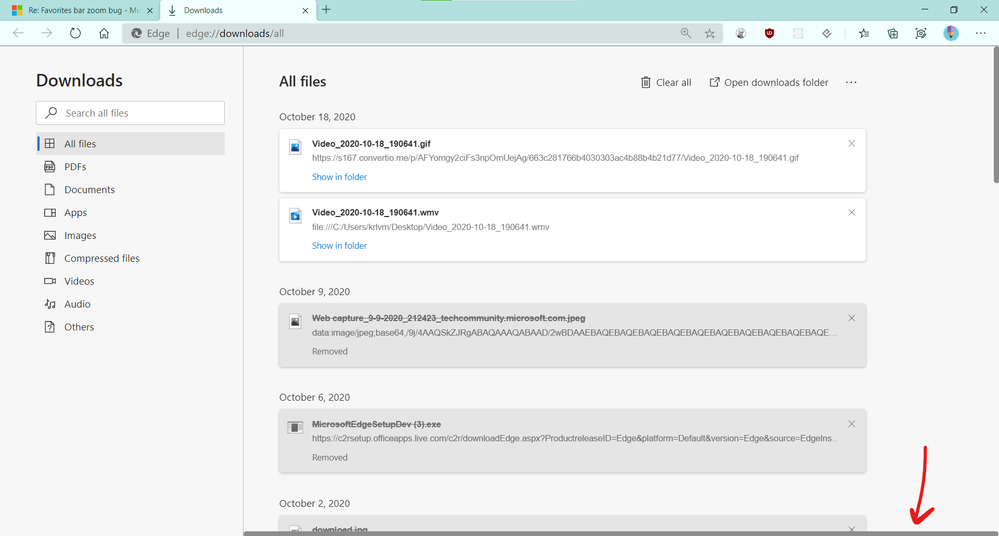Click the October 6, 2020 date heading
The image size is (999, 536).
[x=314, y=397]
